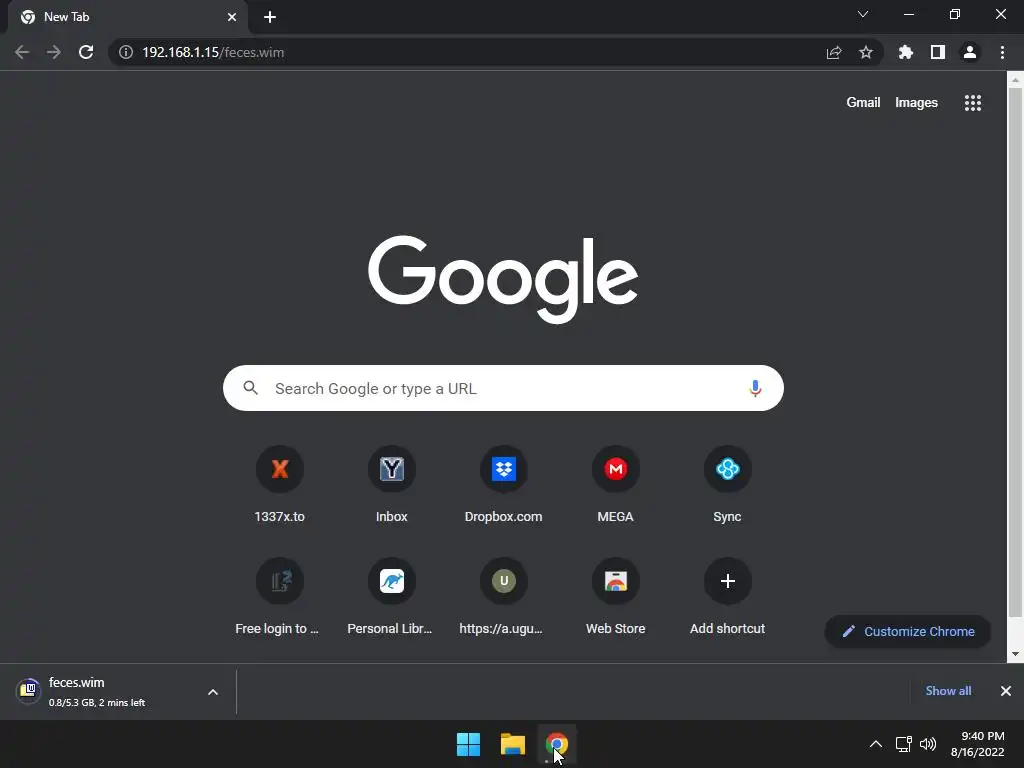The width and height of the screenshot is (1024, 768).
Task: Toggle the side panel icon
Action: click(937, 52)
